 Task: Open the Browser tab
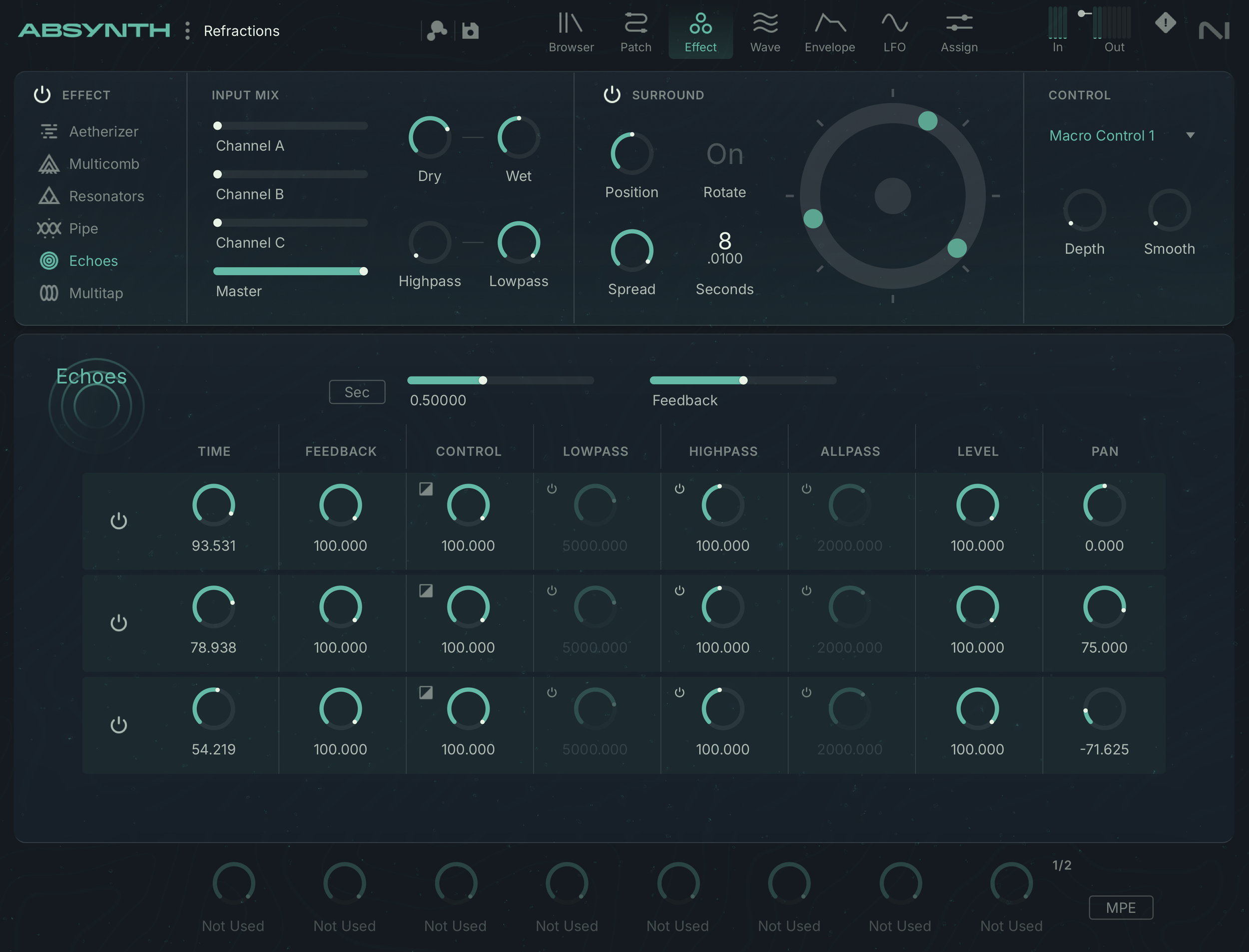(571, 32)
